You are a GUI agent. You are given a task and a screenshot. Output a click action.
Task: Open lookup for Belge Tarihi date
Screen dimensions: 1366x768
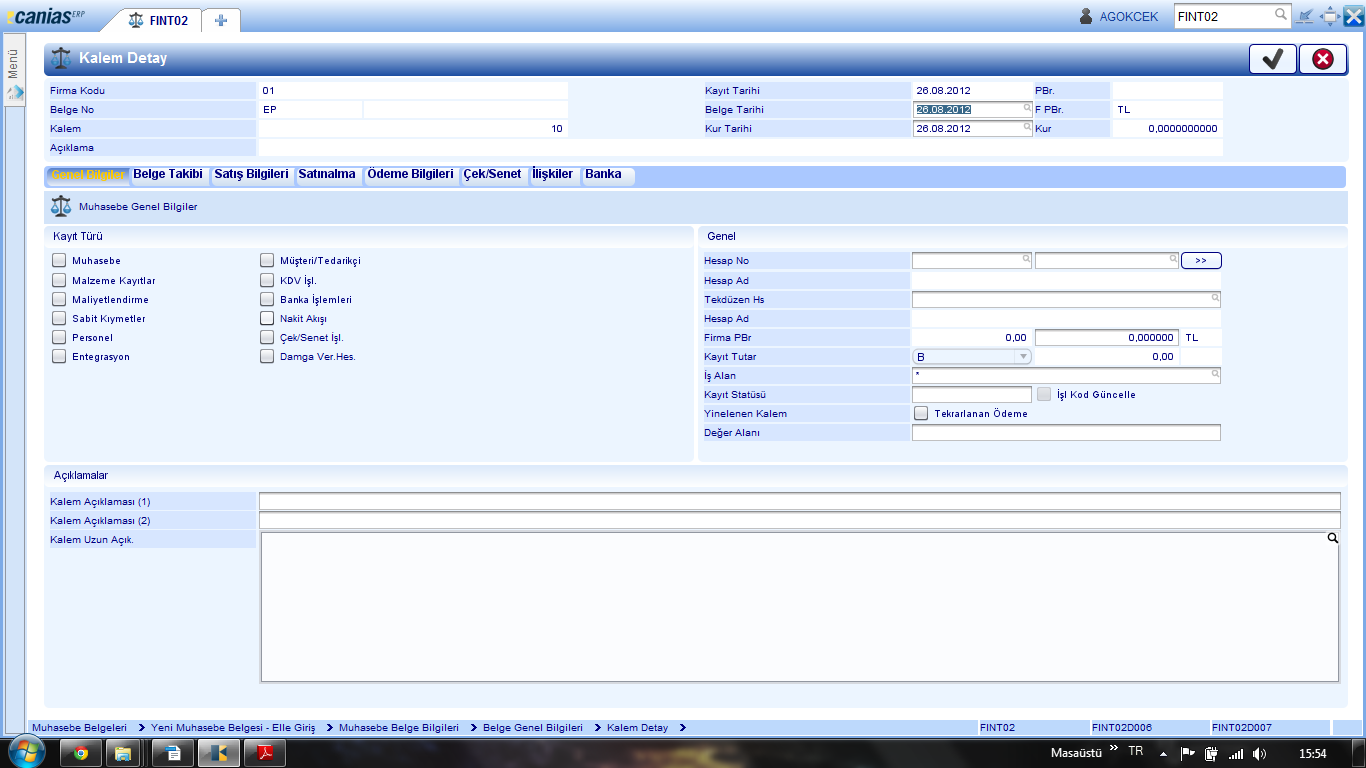1027,107
